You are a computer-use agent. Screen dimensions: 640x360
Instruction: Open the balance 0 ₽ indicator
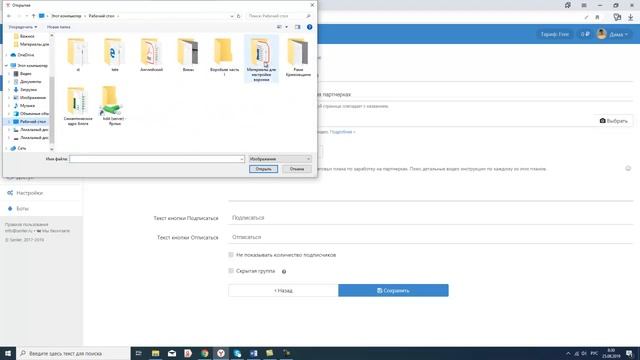[x=585, y=34]
